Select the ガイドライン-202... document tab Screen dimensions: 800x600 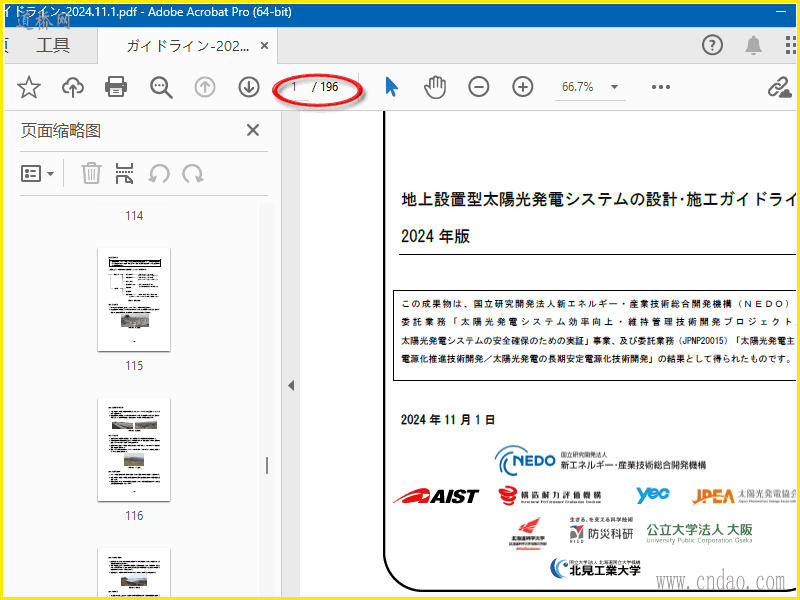point(187,46)
